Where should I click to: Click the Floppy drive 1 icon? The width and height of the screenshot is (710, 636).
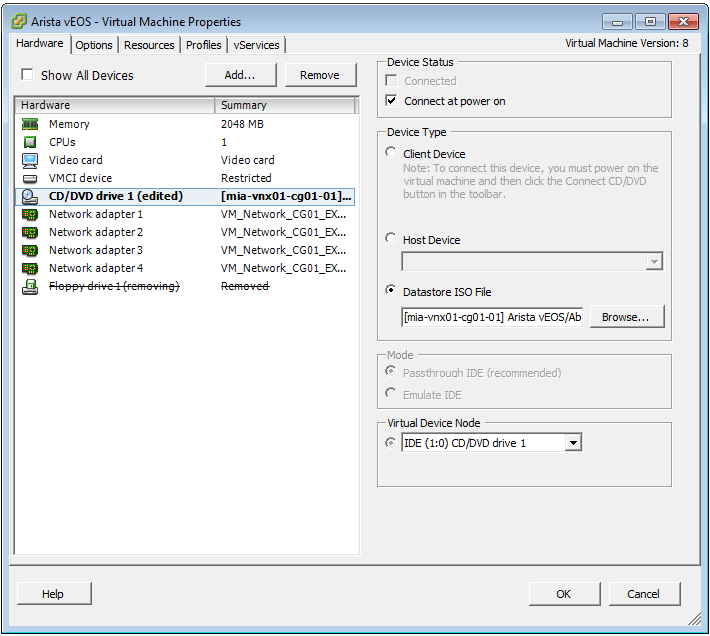(x=30, y=287)
